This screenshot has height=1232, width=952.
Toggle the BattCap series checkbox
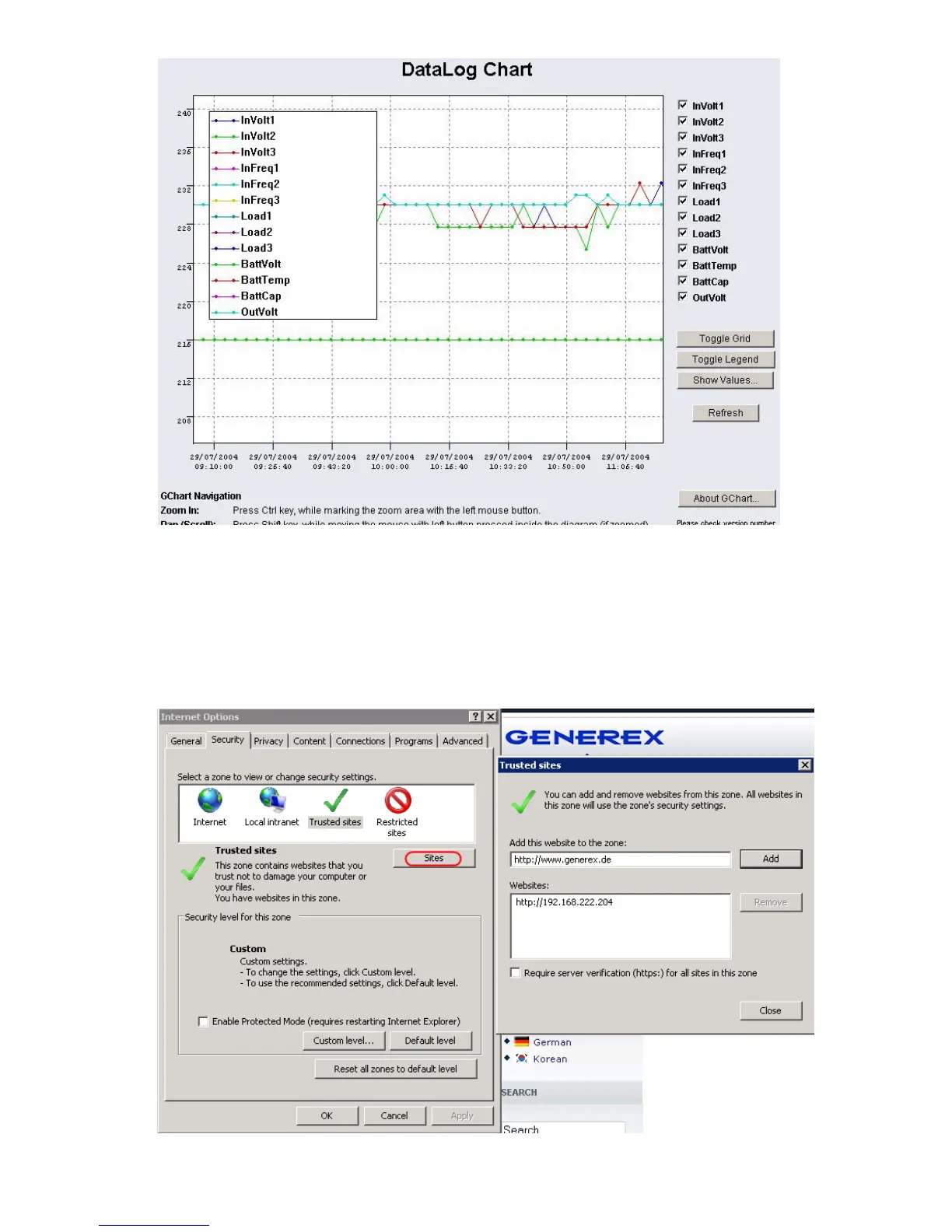tap(683, 281)
